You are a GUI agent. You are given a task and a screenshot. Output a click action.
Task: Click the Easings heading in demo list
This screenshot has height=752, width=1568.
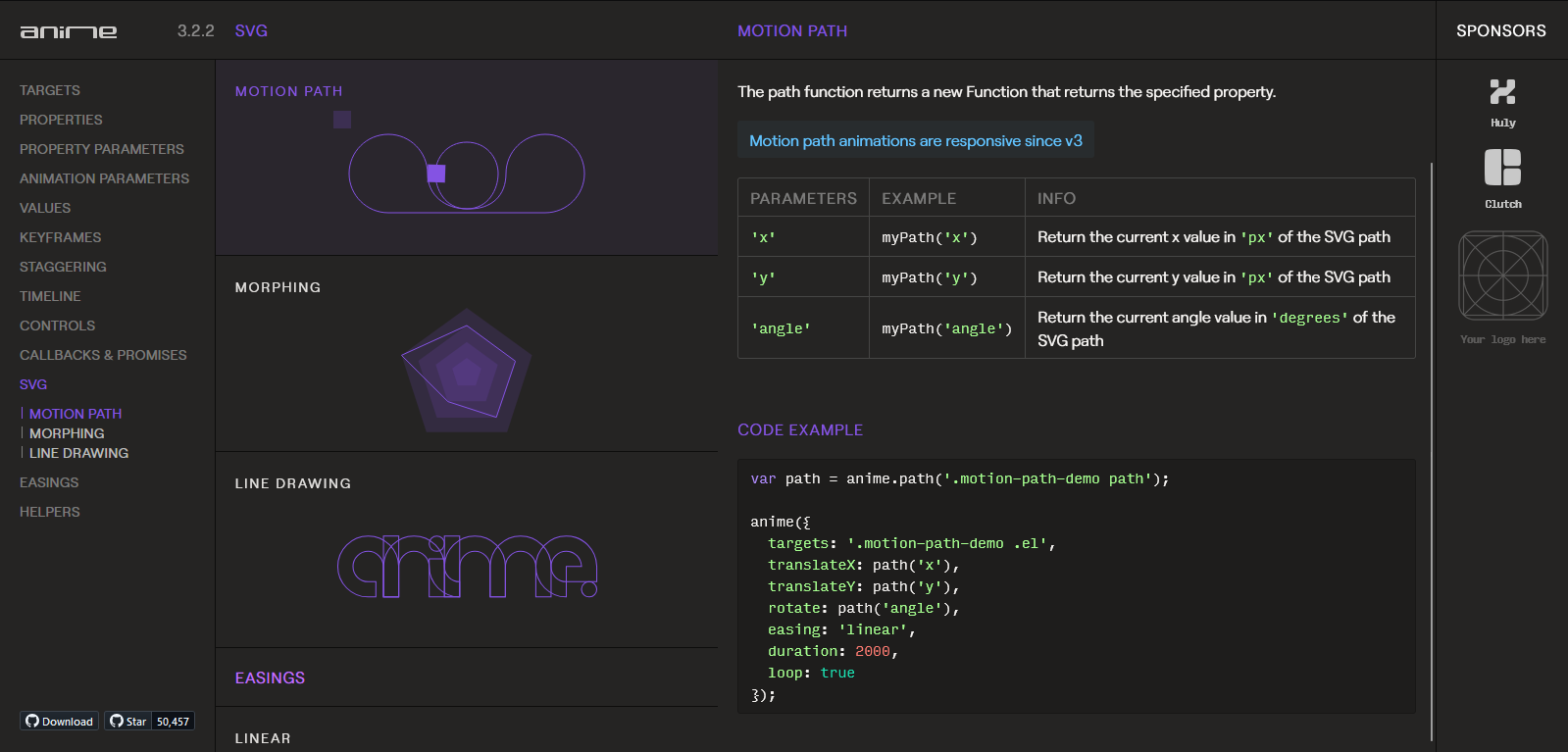click(x=270, y=677)
